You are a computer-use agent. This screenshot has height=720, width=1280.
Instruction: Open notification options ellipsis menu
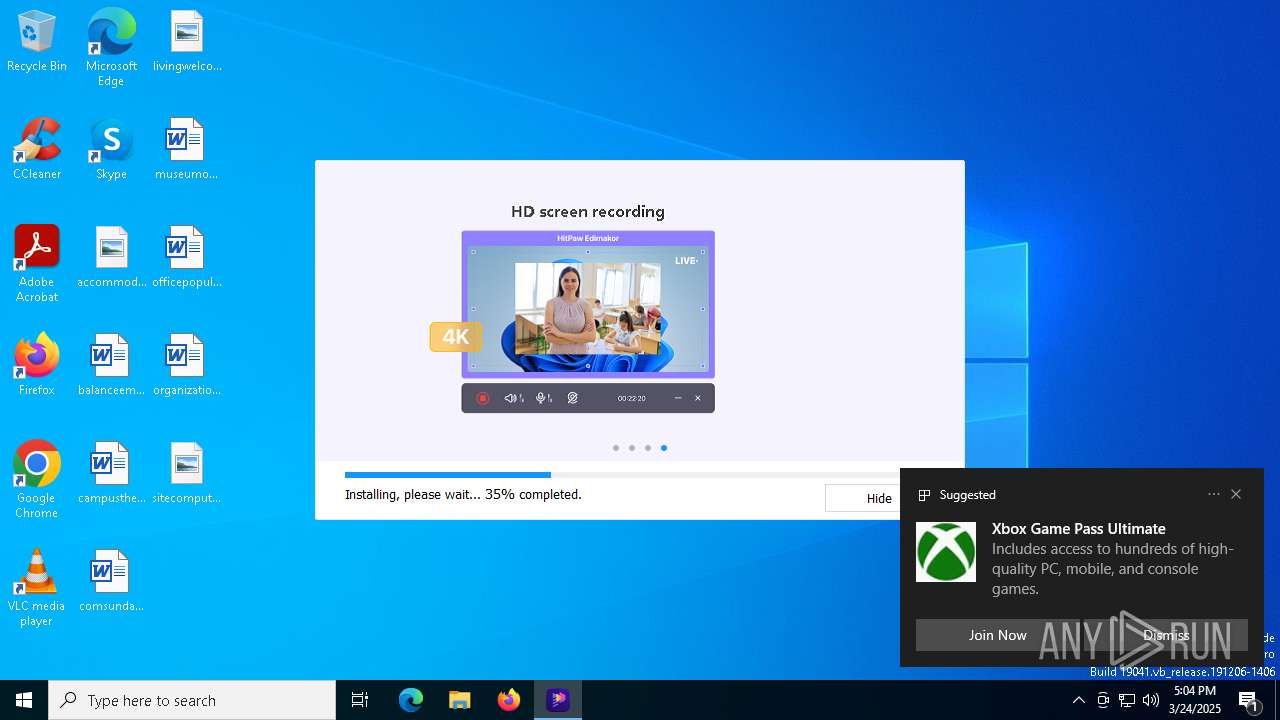pos(1214,494)
